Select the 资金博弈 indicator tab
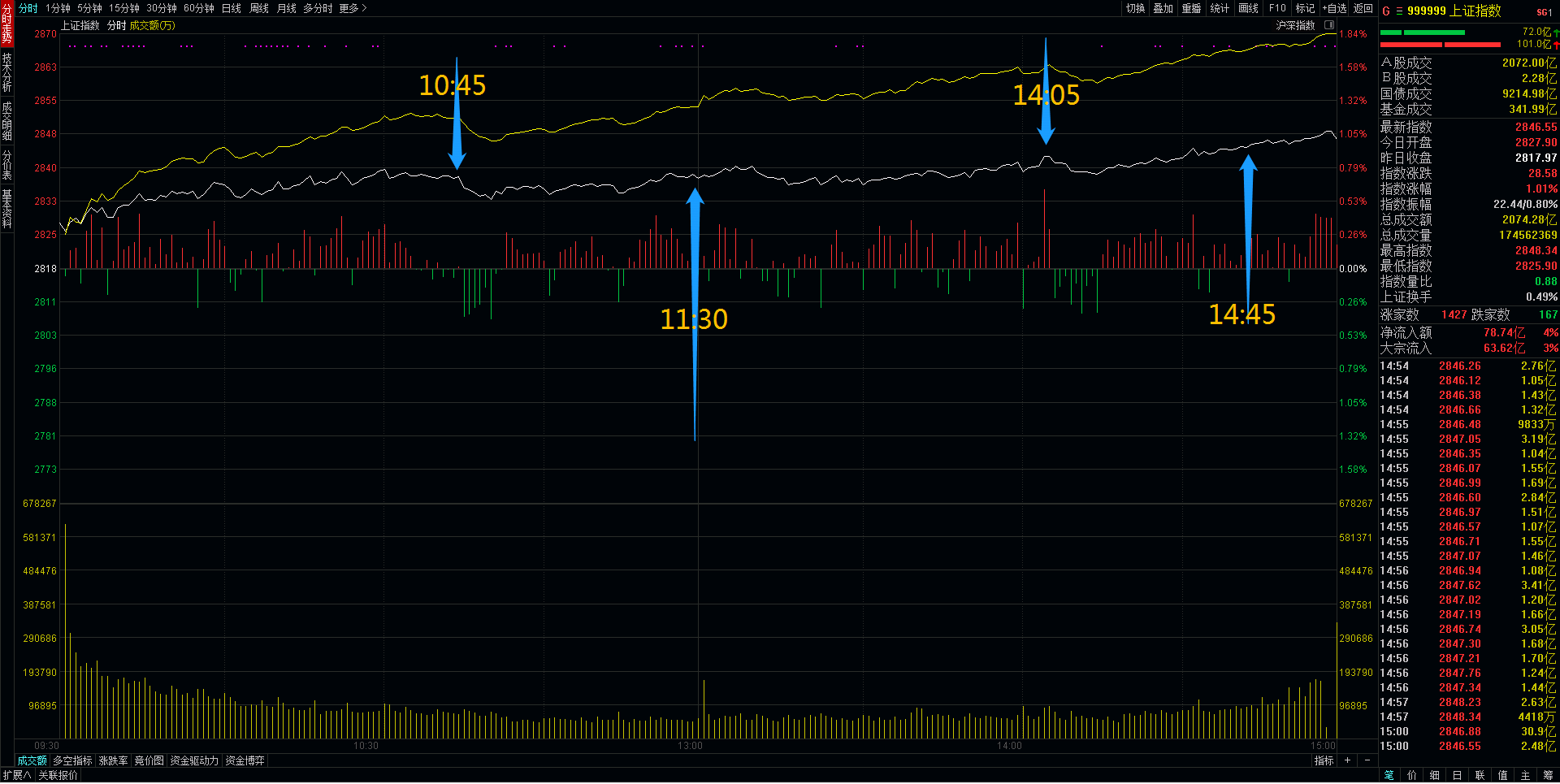This screenshot has width=1560, height=784. pyautogui.click(x=245, y=760)
